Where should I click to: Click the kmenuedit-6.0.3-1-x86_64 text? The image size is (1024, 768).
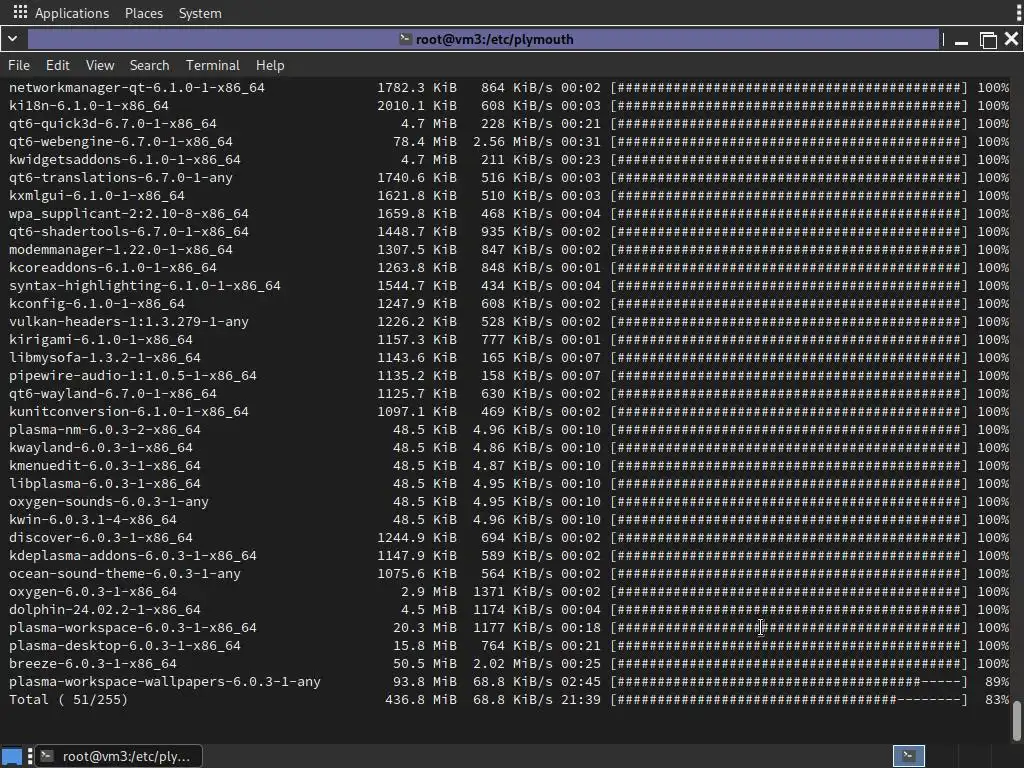tap(104, 466)
